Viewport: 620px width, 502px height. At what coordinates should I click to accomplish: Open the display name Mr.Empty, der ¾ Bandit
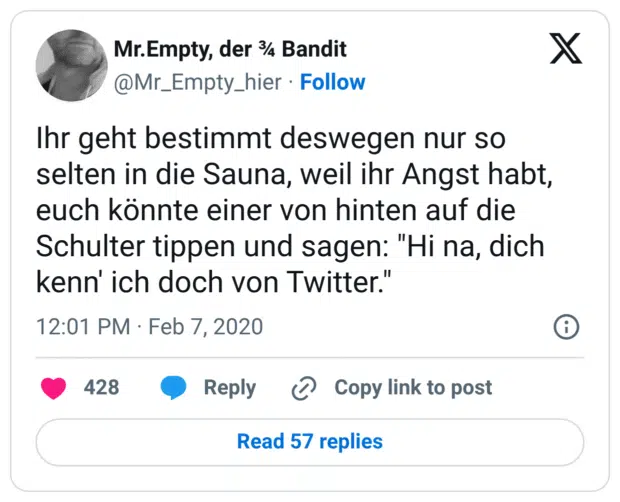[231, 49]
